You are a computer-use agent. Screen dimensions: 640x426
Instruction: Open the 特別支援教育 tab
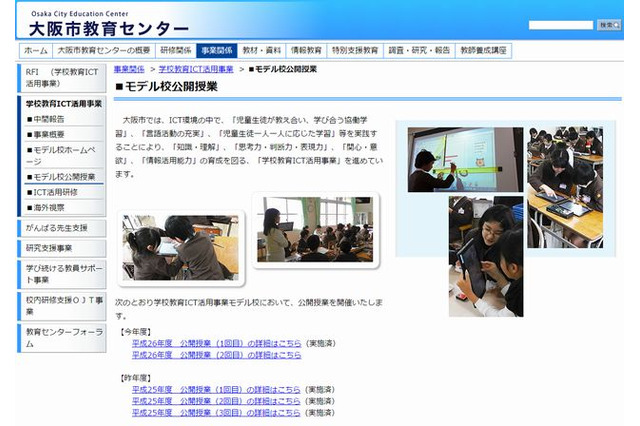click(355, 51)
